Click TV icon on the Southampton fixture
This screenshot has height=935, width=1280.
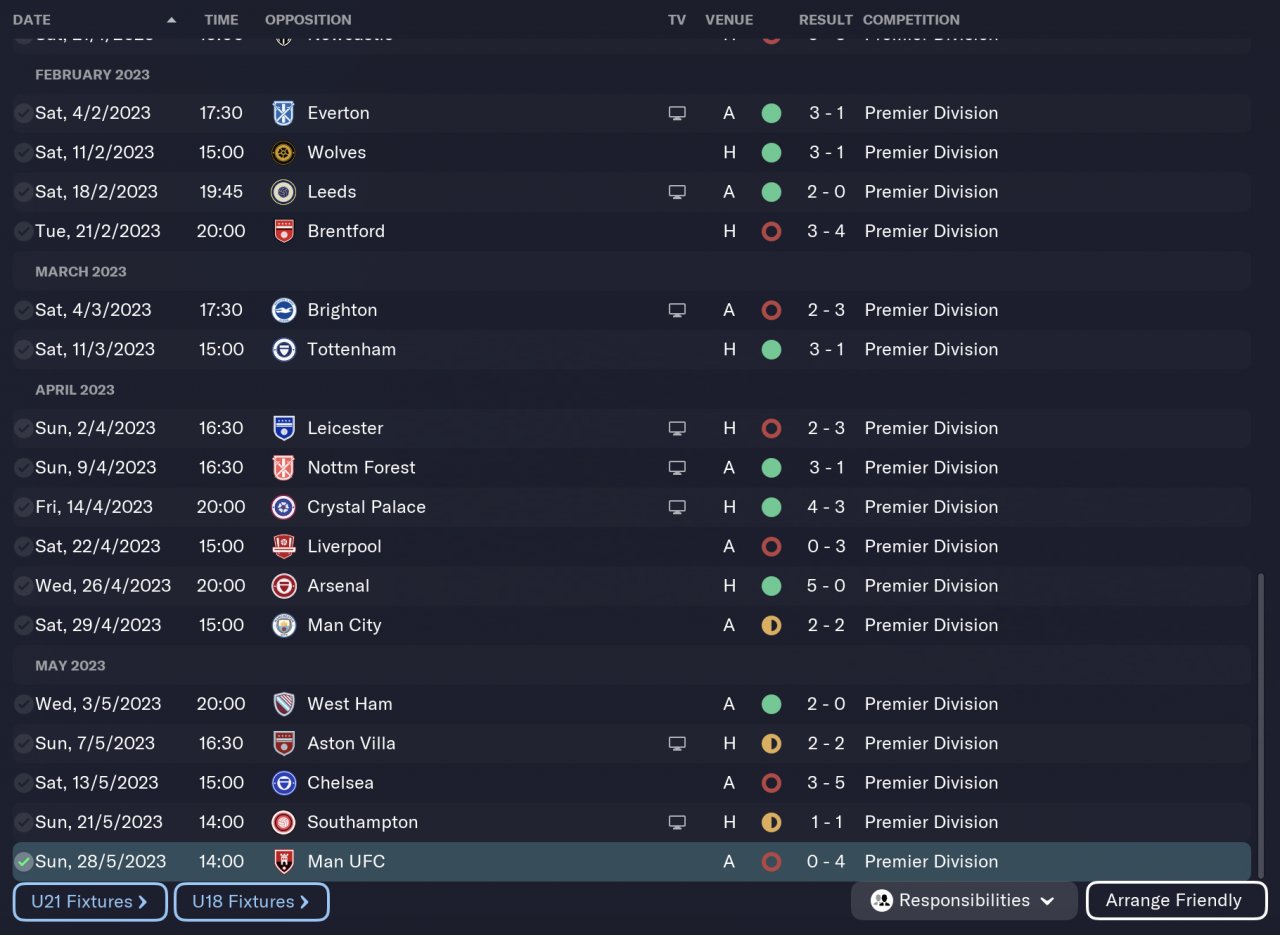[x=677, y=822]
